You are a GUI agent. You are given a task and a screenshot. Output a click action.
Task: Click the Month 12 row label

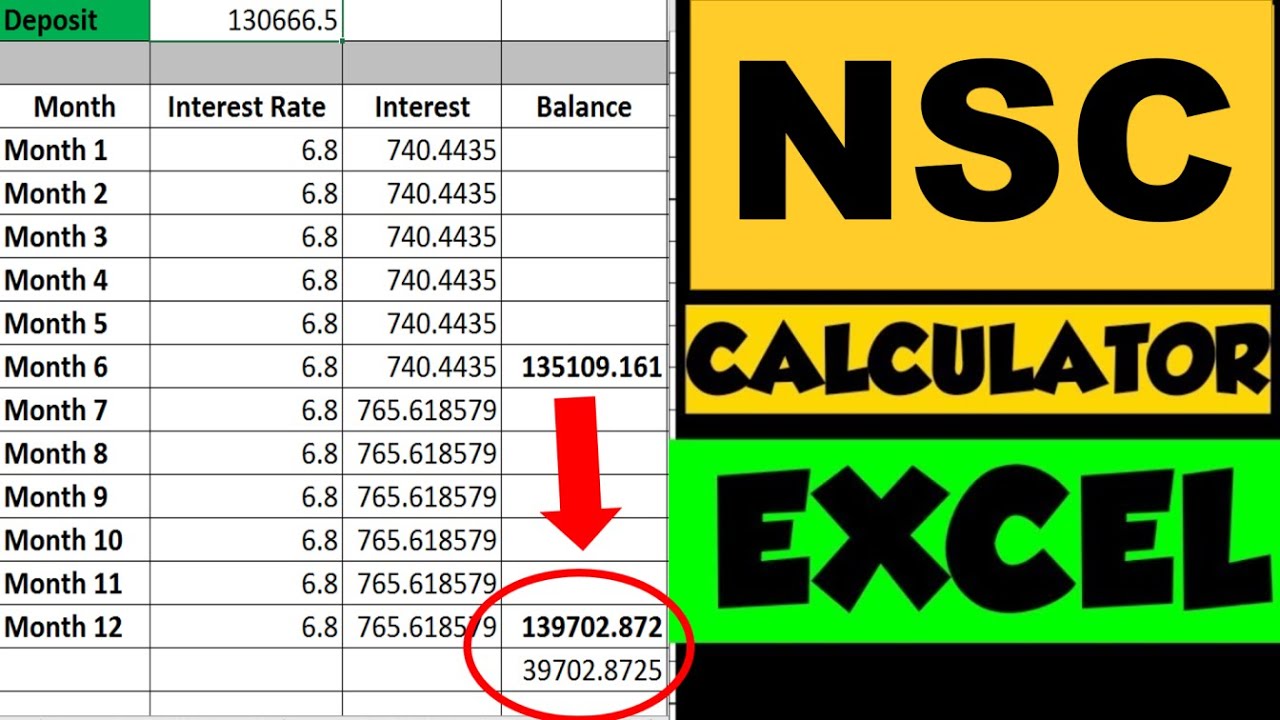click(75, 627)
